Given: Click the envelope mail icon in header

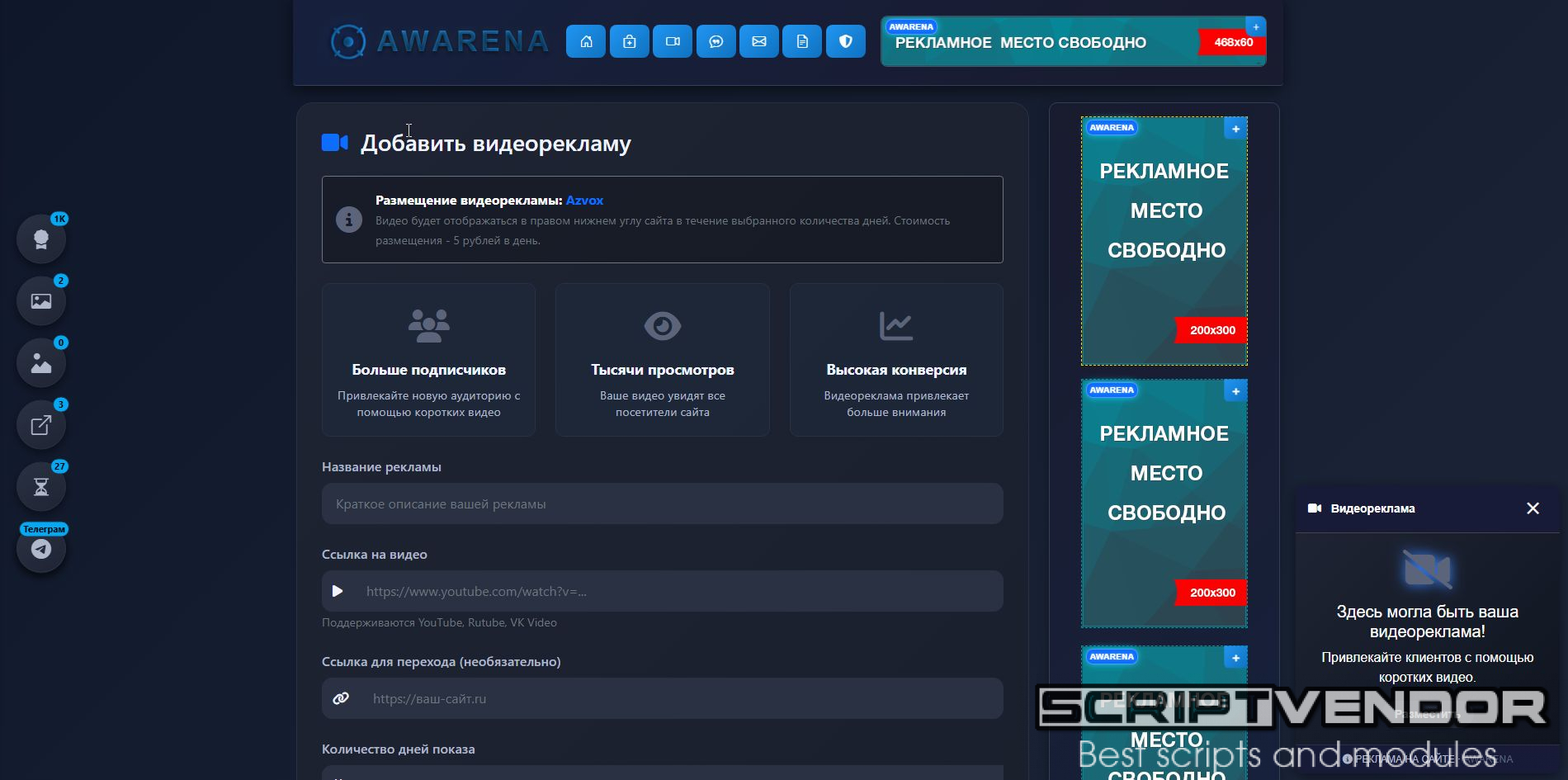Looking at the screenshot, I should click(759, 41).
